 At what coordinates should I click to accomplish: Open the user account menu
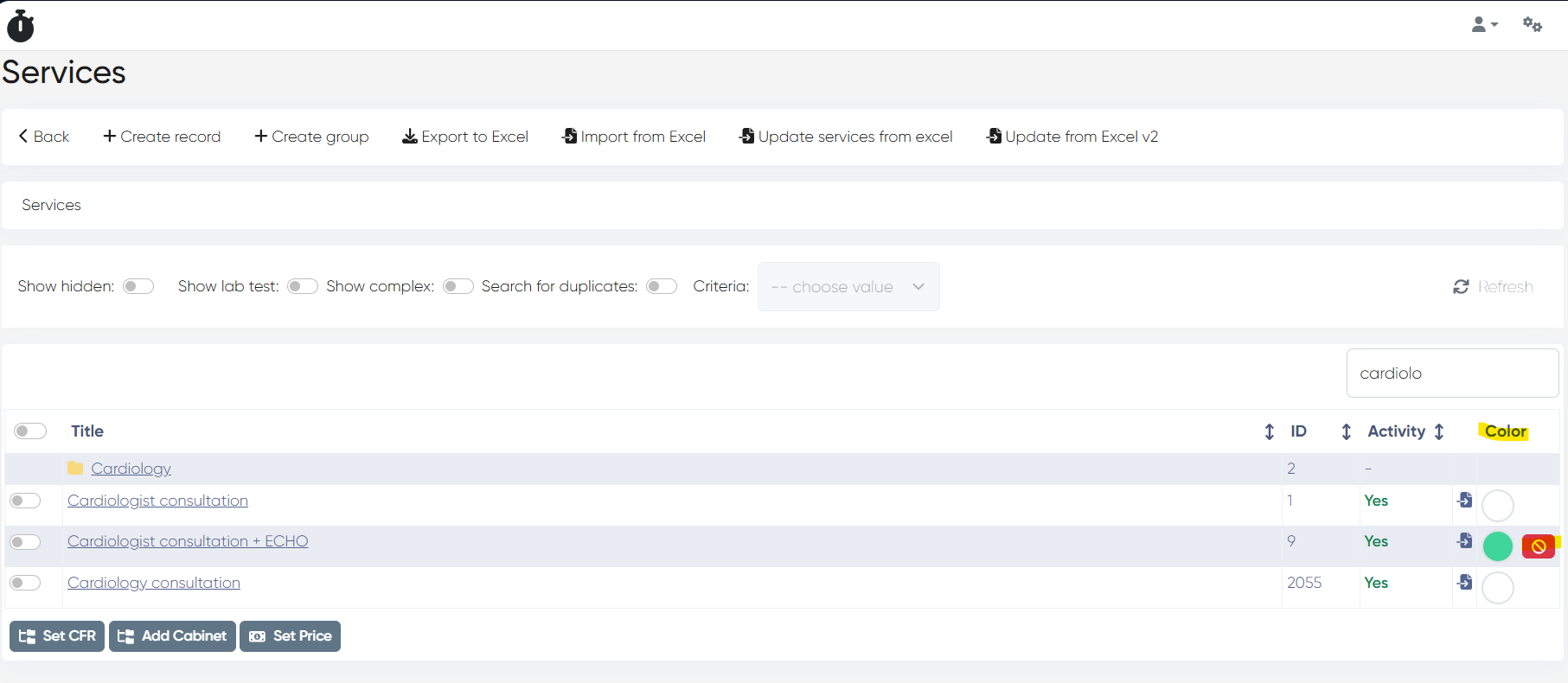tap(1483, 25)
